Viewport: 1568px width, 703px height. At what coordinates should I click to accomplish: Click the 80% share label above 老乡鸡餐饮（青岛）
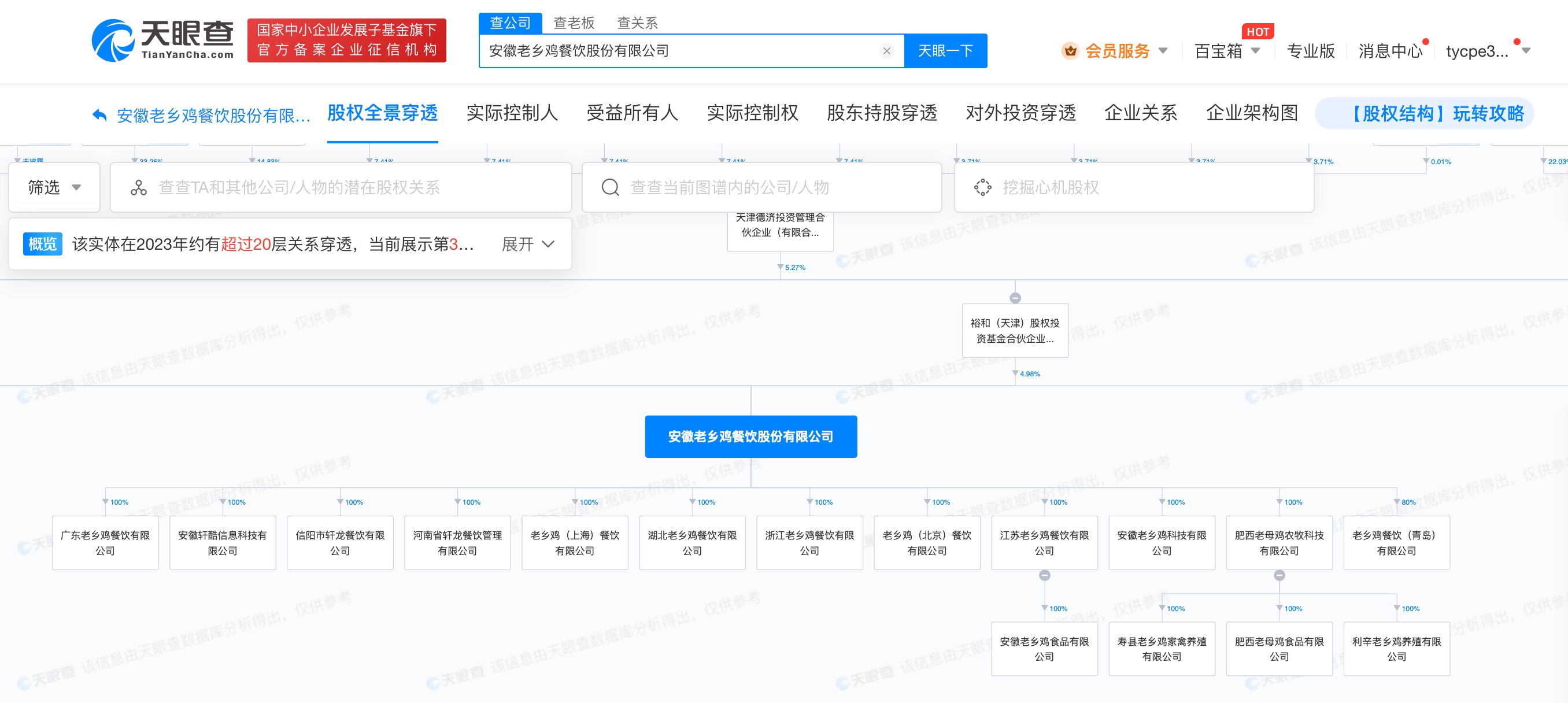click(x=1408, y=502)
